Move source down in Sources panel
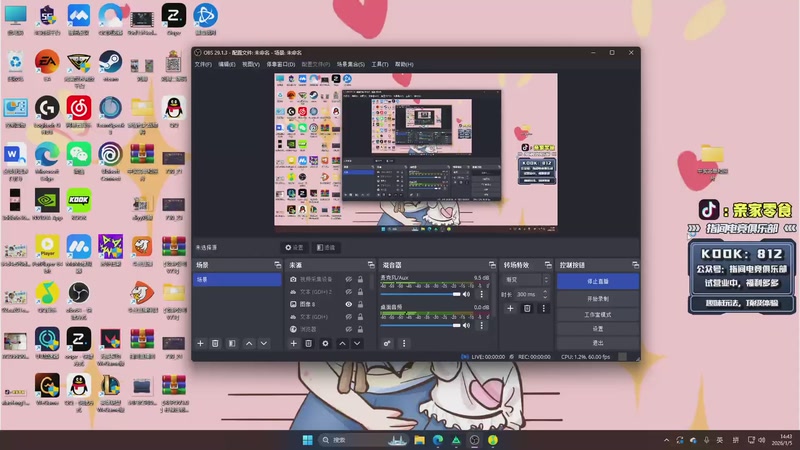Screen dimensions: 800x450 (x=357, y=343)
